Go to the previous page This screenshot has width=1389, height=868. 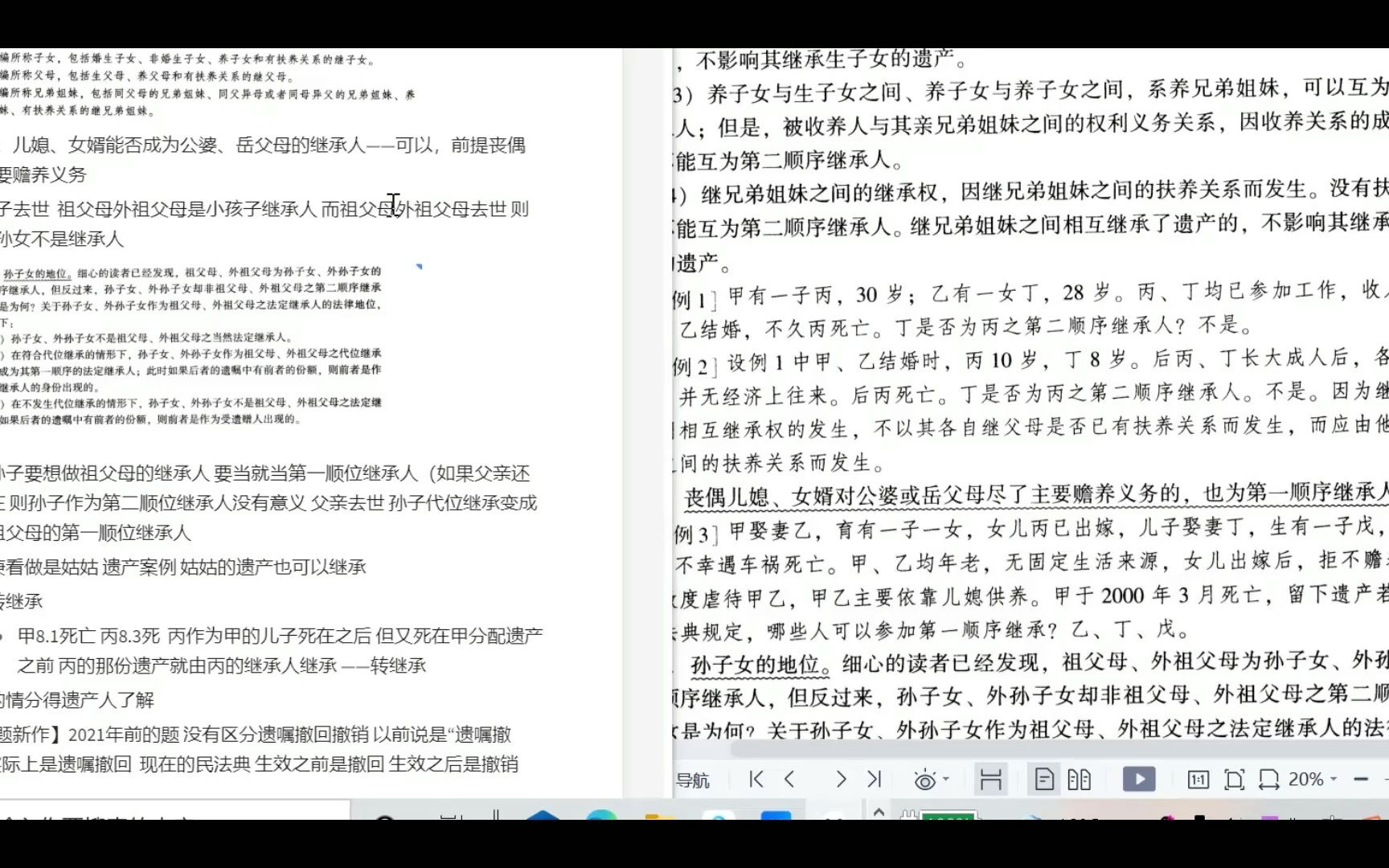789,779
